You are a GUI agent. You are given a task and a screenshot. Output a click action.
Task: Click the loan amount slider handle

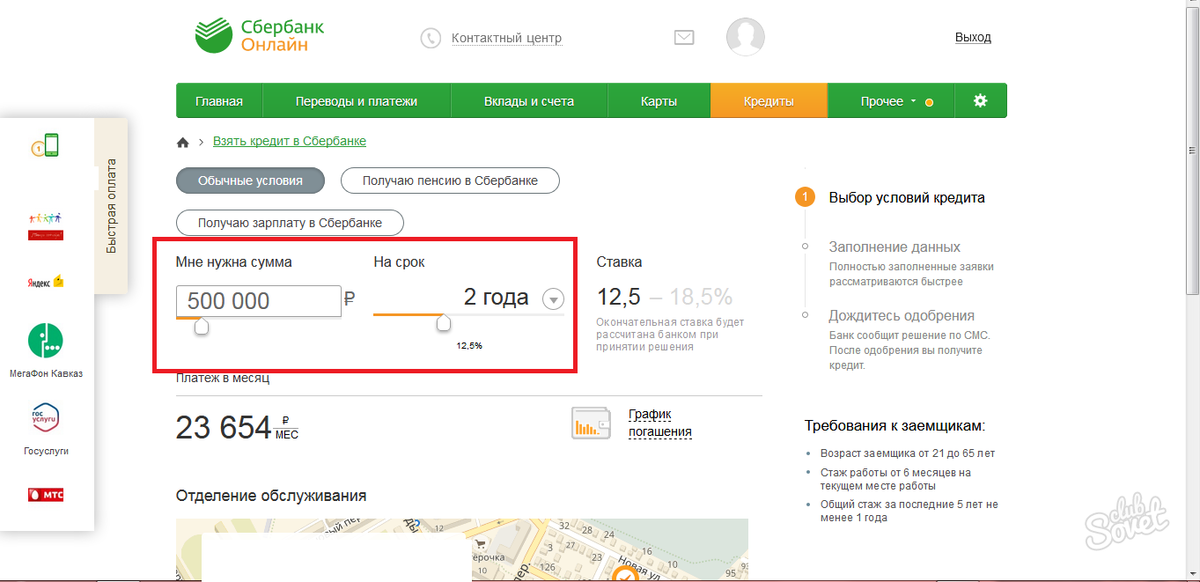[x=201, y=326]
